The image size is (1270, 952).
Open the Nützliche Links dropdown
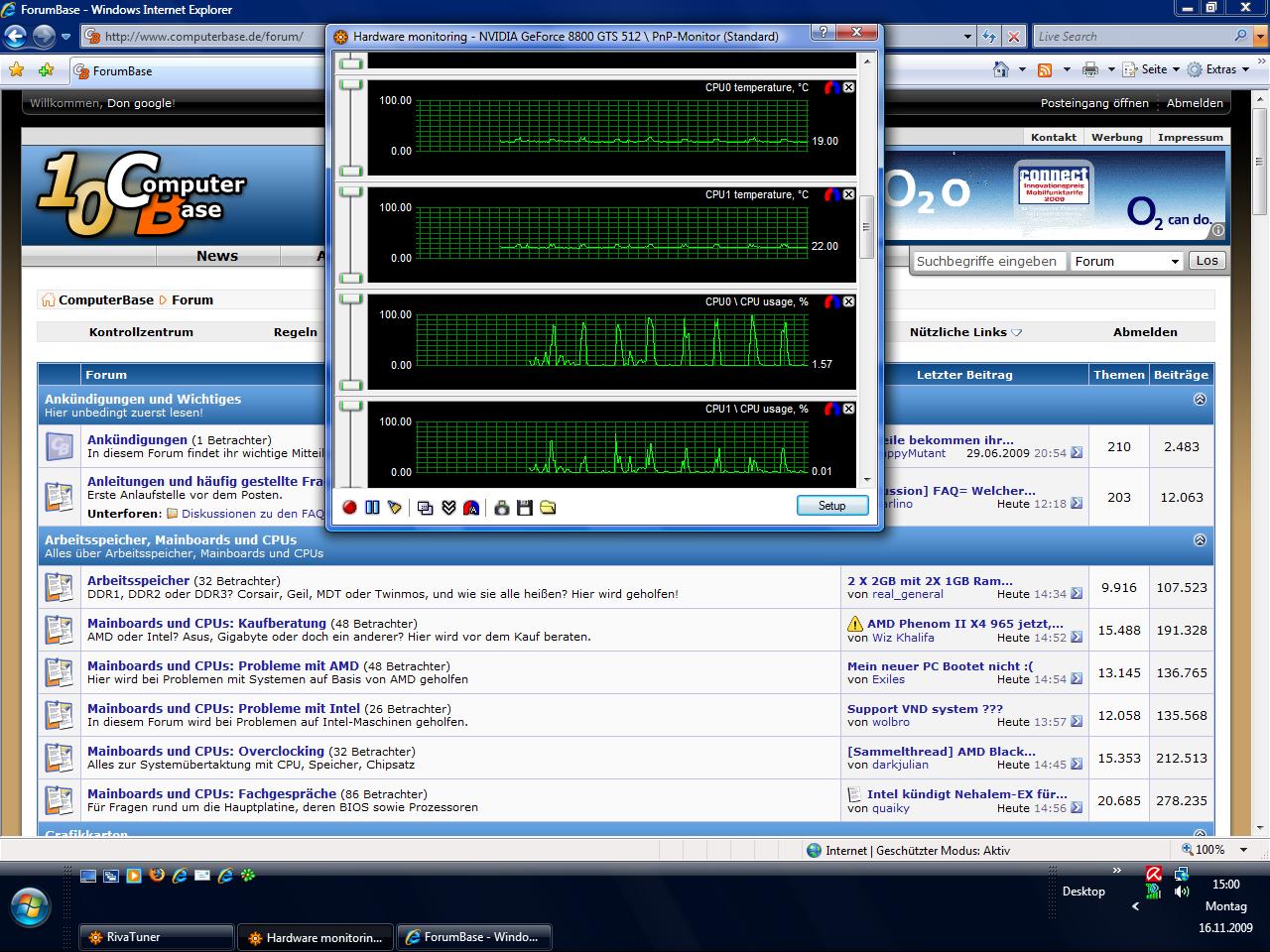(x=965, y=332)
